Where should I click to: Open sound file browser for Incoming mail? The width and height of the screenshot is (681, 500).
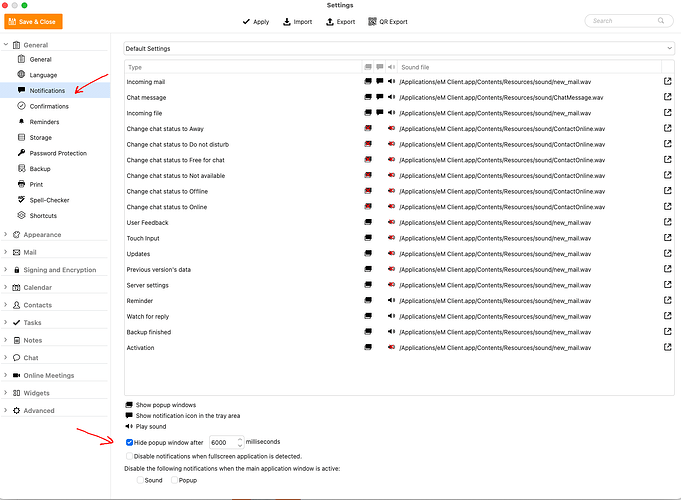[668, 81]
